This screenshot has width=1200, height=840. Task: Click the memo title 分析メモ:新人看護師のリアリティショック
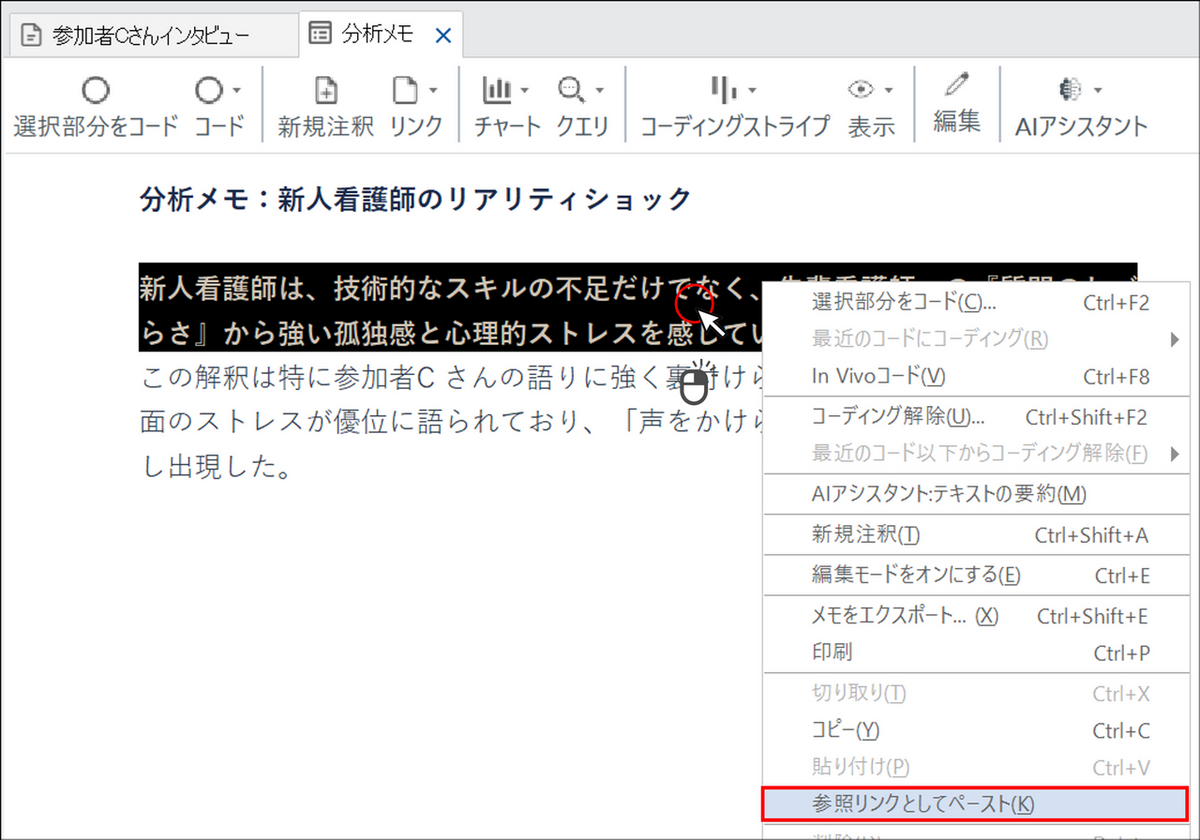415,199
